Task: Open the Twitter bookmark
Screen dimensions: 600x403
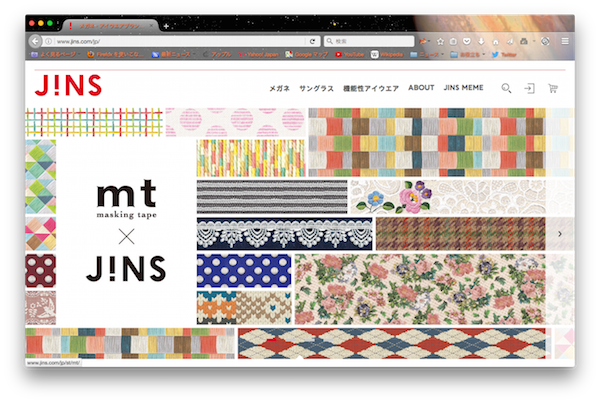Action: (x=504, y=54)
